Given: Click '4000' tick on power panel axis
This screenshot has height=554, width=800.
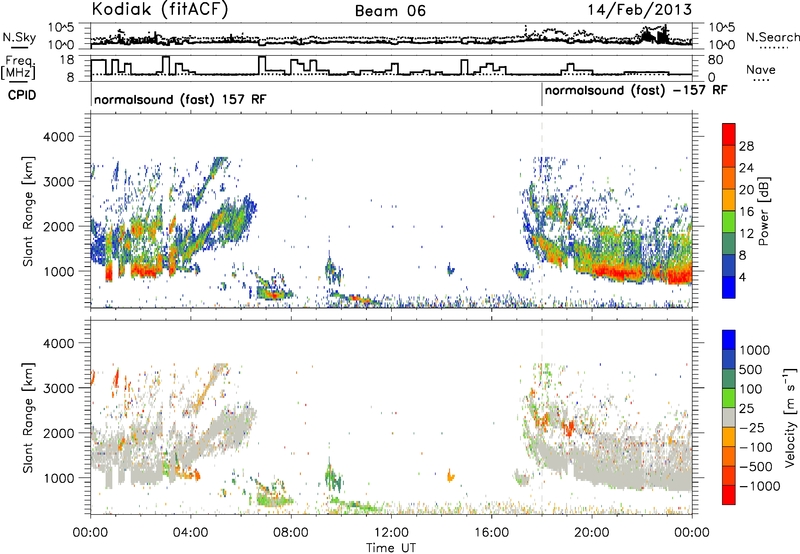Looking at the screenshot, I should 59,137.
